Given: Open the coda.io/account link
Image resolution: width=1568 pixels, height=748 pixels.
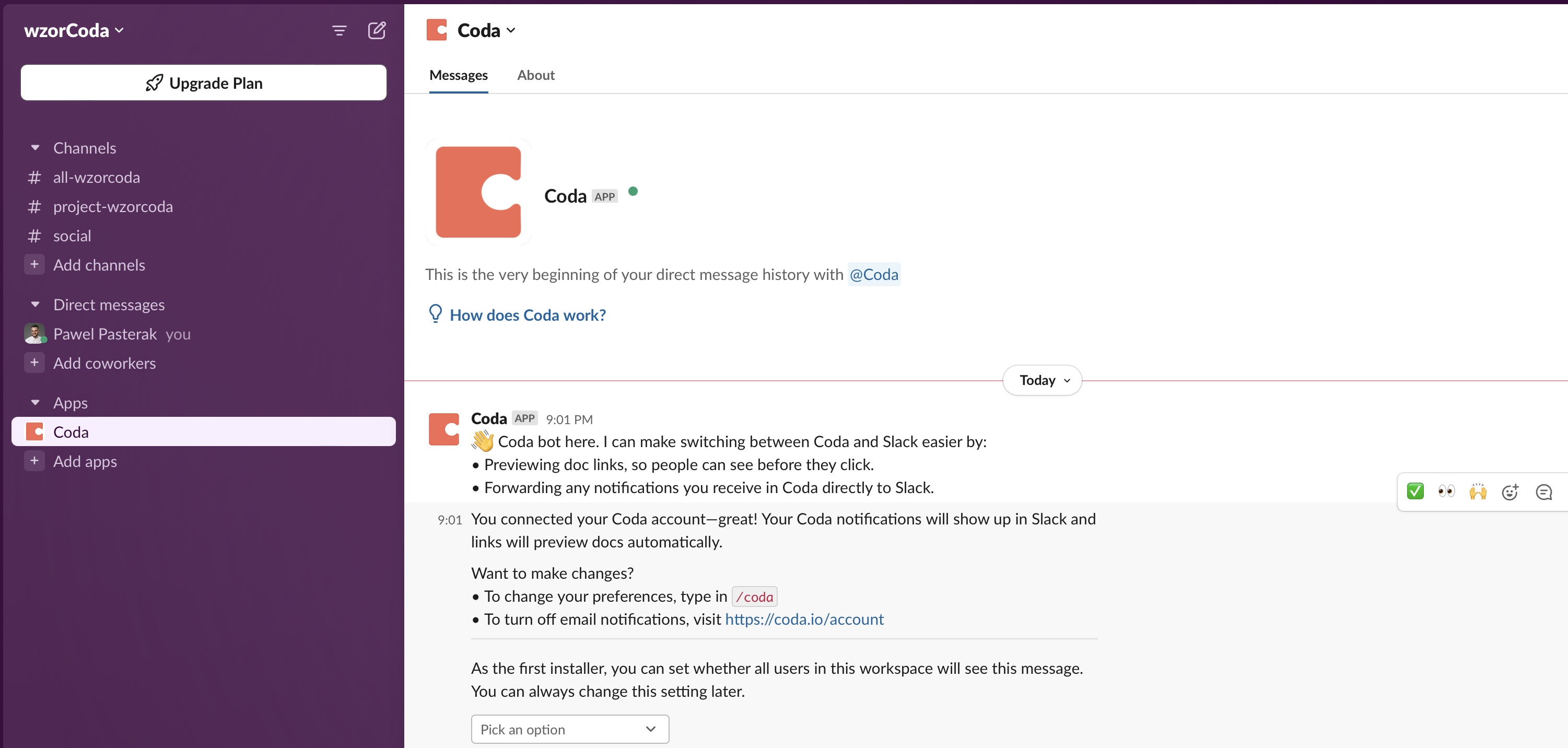Looking at the screenshot, I should click(804, 619).
